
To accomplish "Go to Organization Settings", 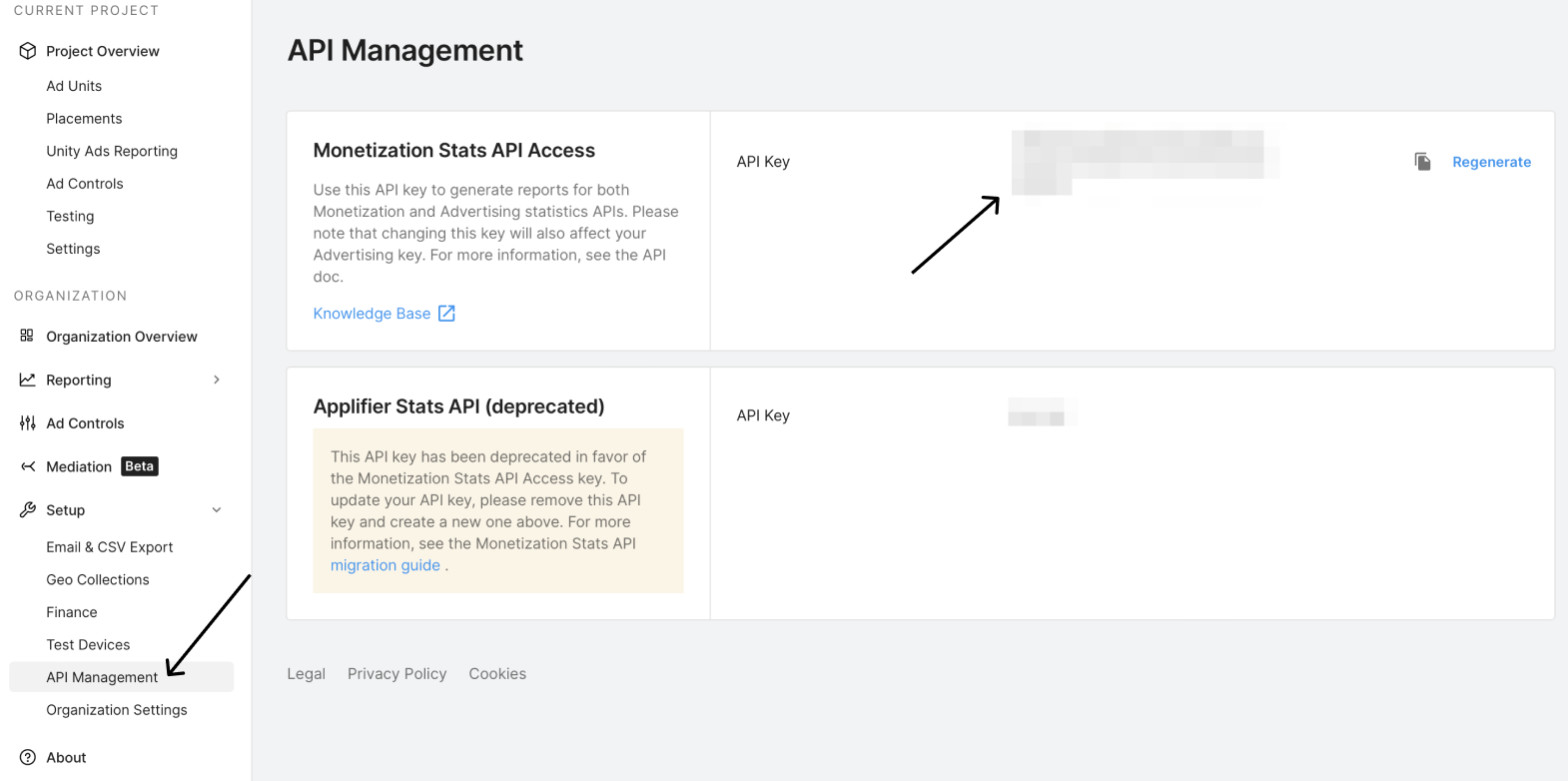I will (117, 710).
